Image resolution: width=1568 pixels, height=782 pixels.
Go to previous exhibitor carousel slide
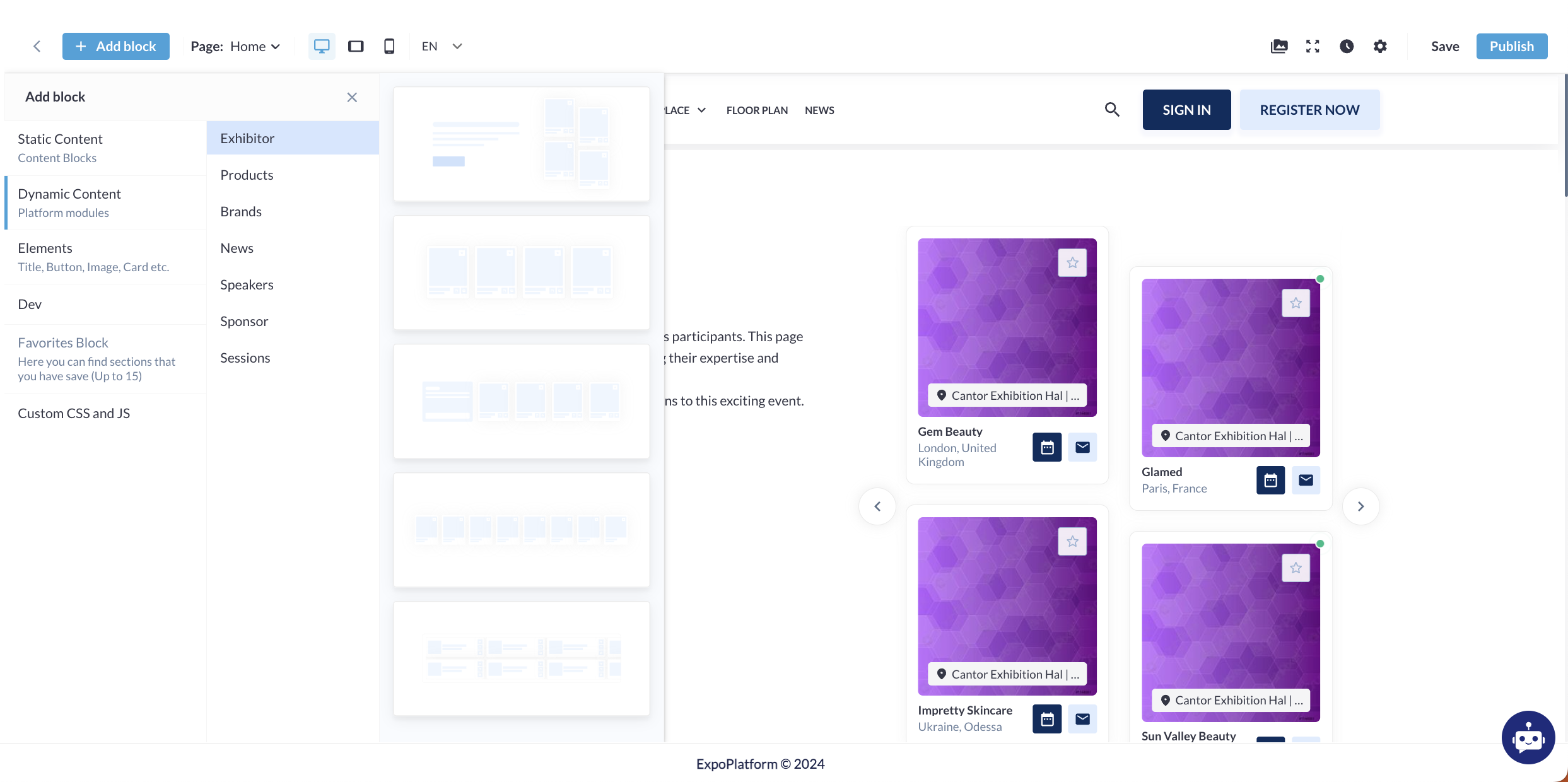(x=877, y=506)
